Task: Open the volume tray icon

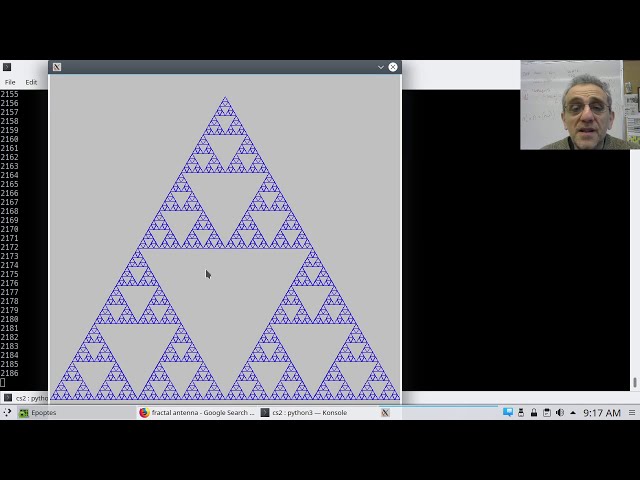Action: coord(560,413)
